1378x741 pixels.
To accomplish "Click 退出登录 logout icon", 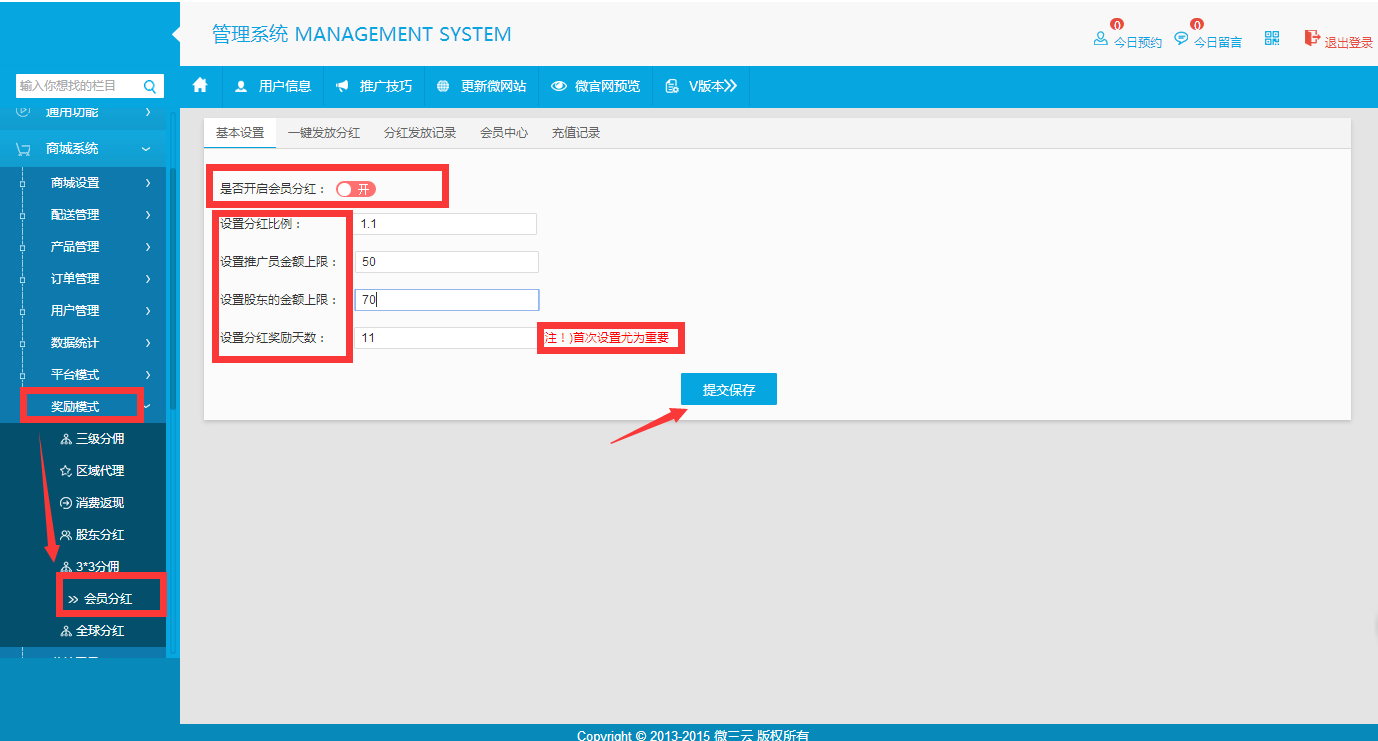I will [1312, 39].
